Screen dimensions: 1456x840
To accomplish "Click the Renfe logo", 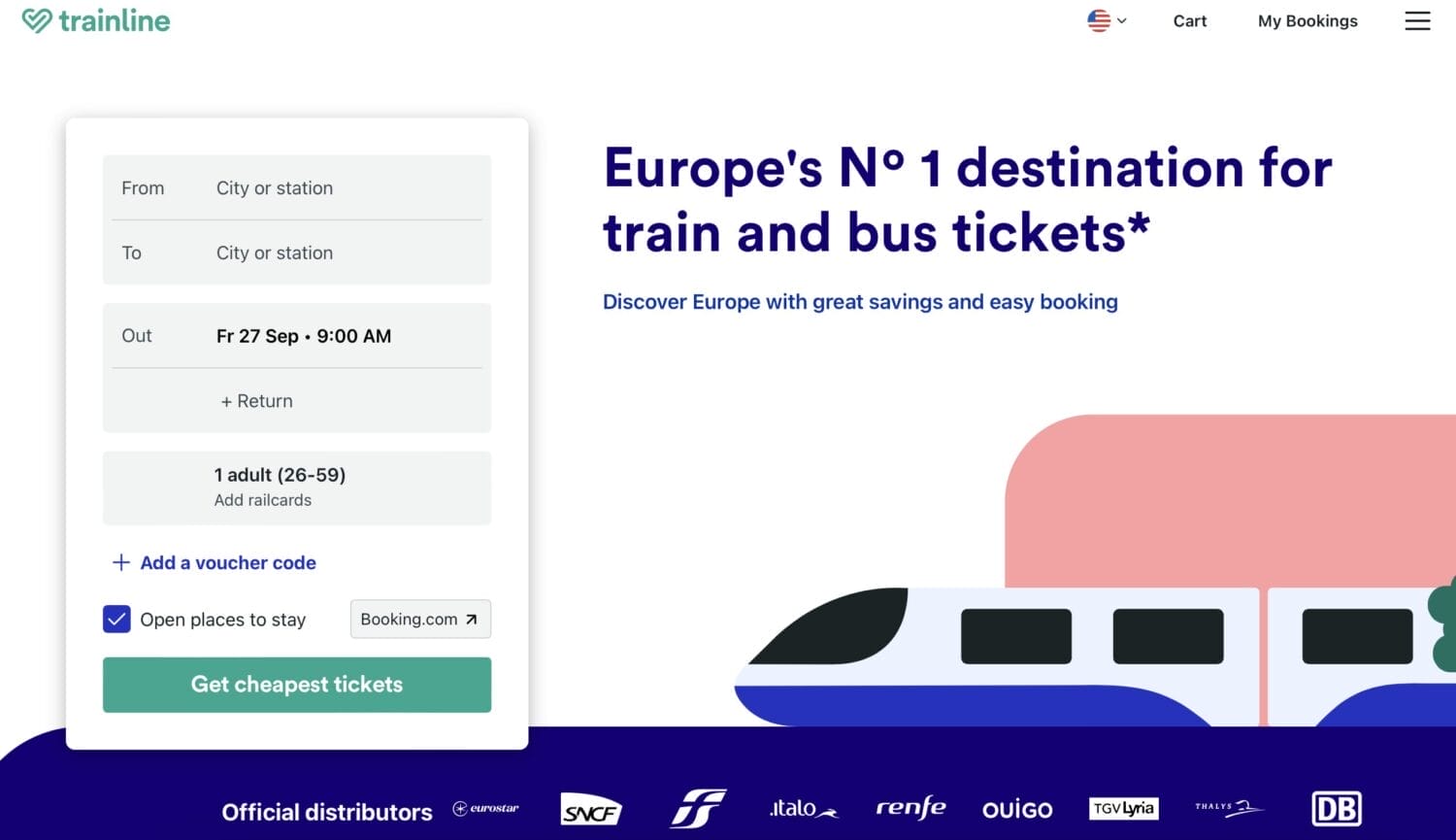I will [910, 808].
